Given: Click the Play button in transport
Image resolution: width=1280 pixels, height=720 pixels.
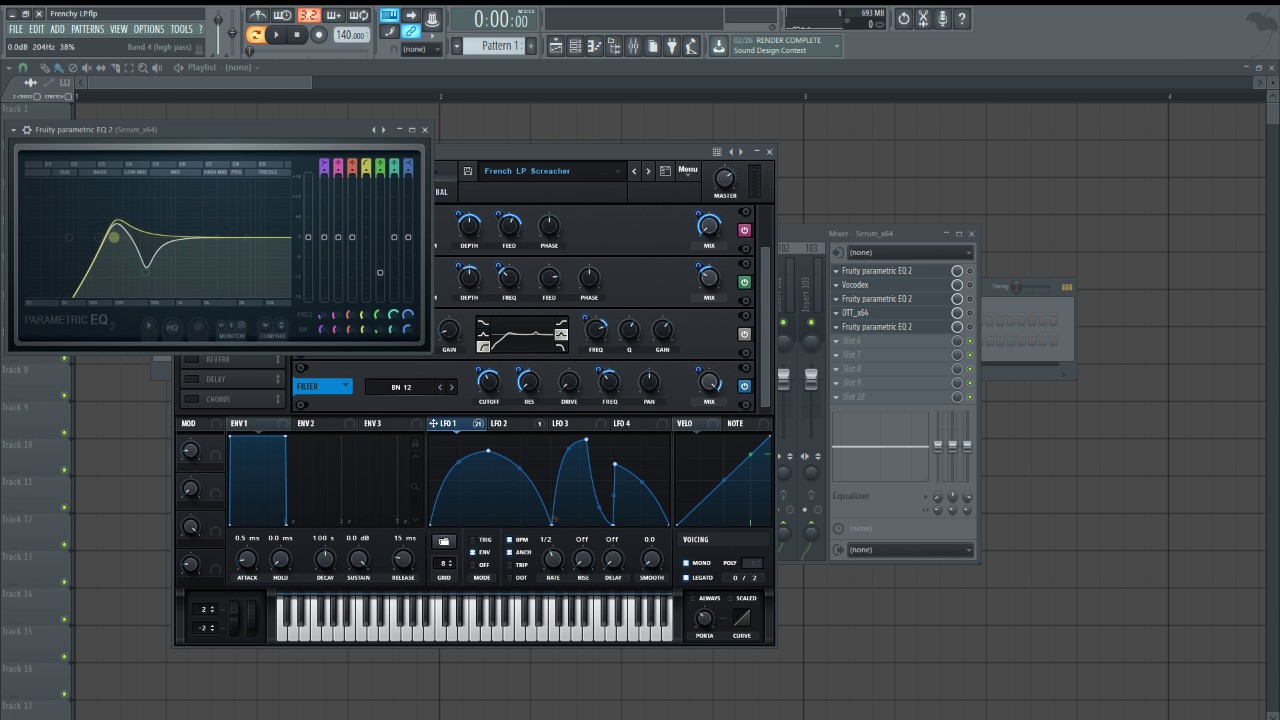Looking at the screenshot, I should (x=277, y=35).
